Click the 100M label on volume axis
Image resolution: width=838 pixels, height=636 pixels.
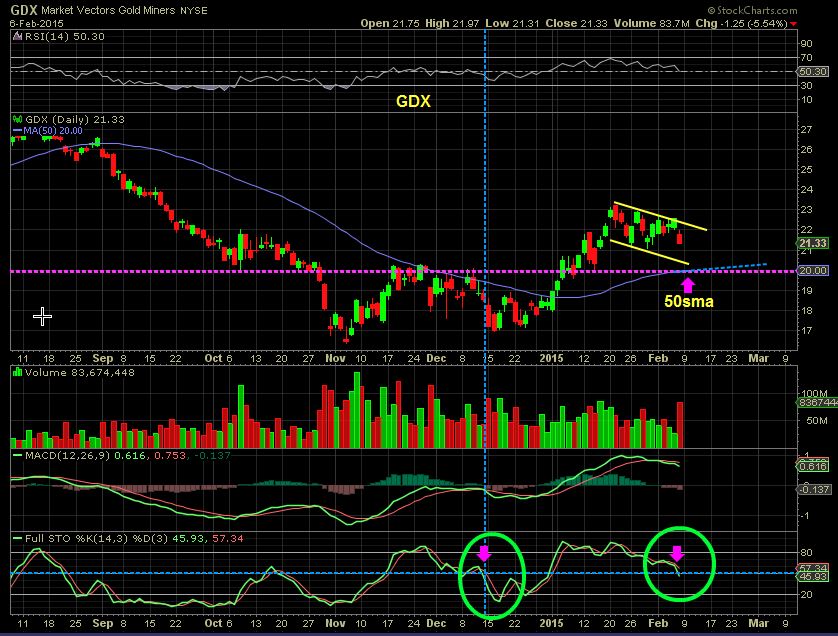pos(814,394)
